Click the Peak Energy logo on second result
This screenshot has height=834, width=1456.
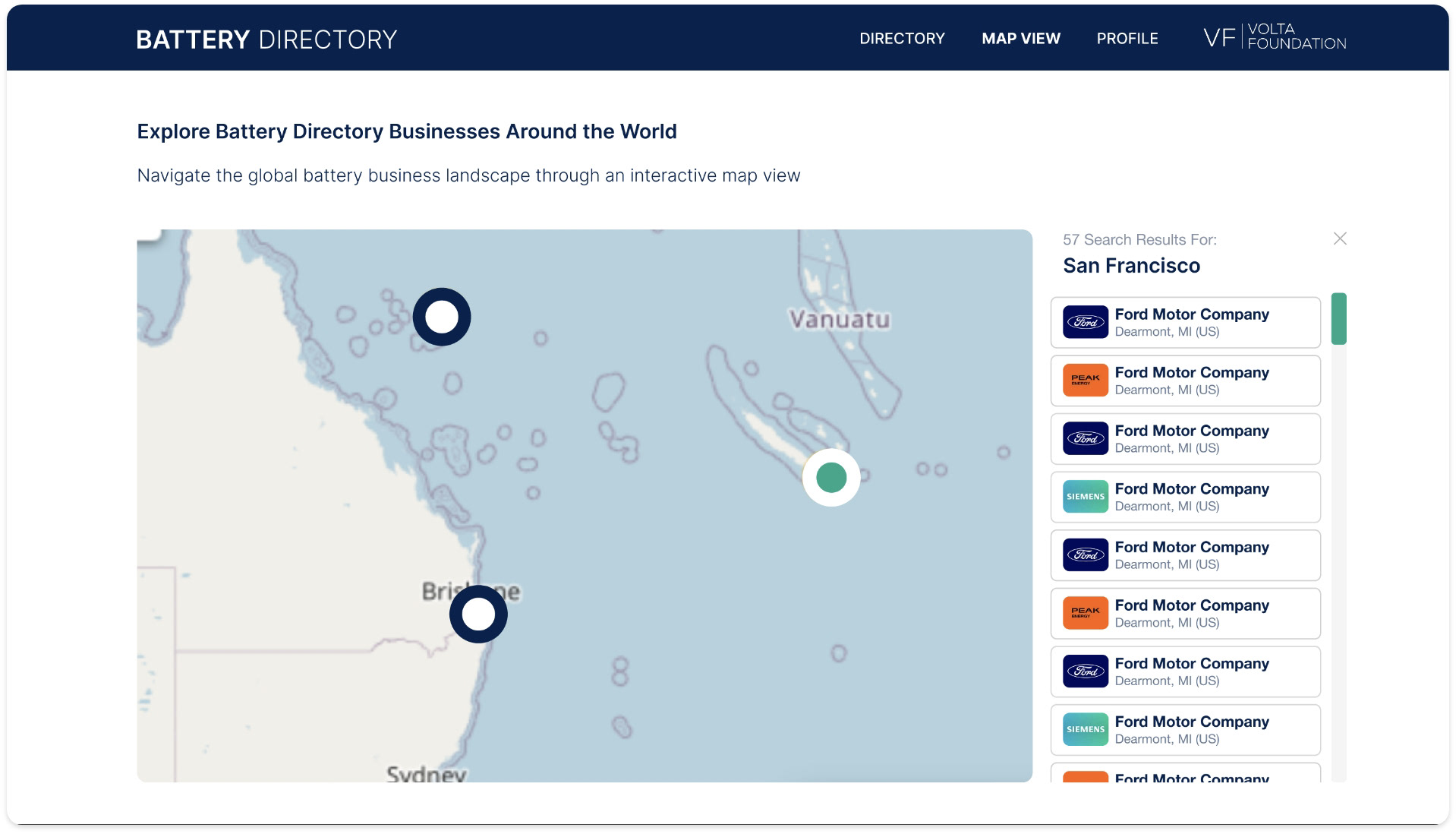coord(1086,381)
